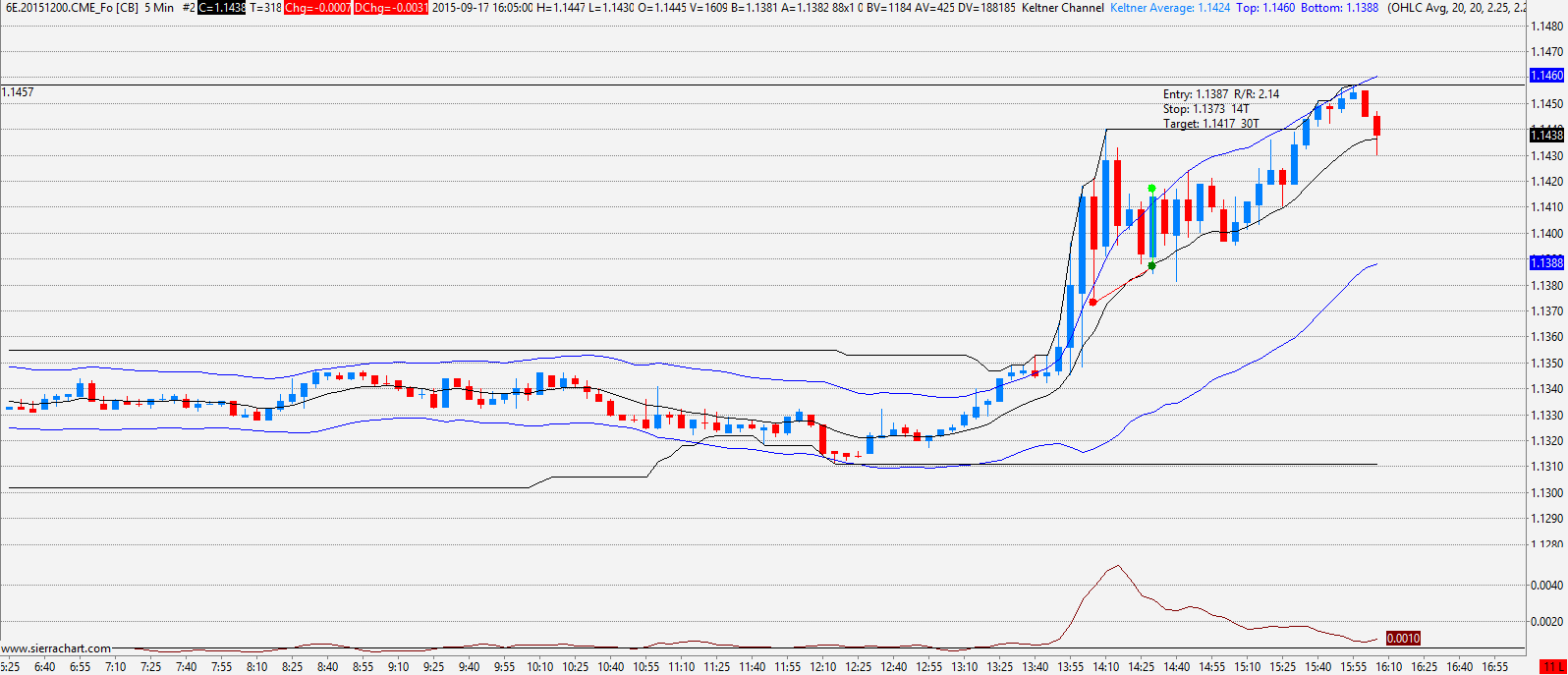
Task: Click the red stop marker near 1.1373
Action: point(1092,302)
